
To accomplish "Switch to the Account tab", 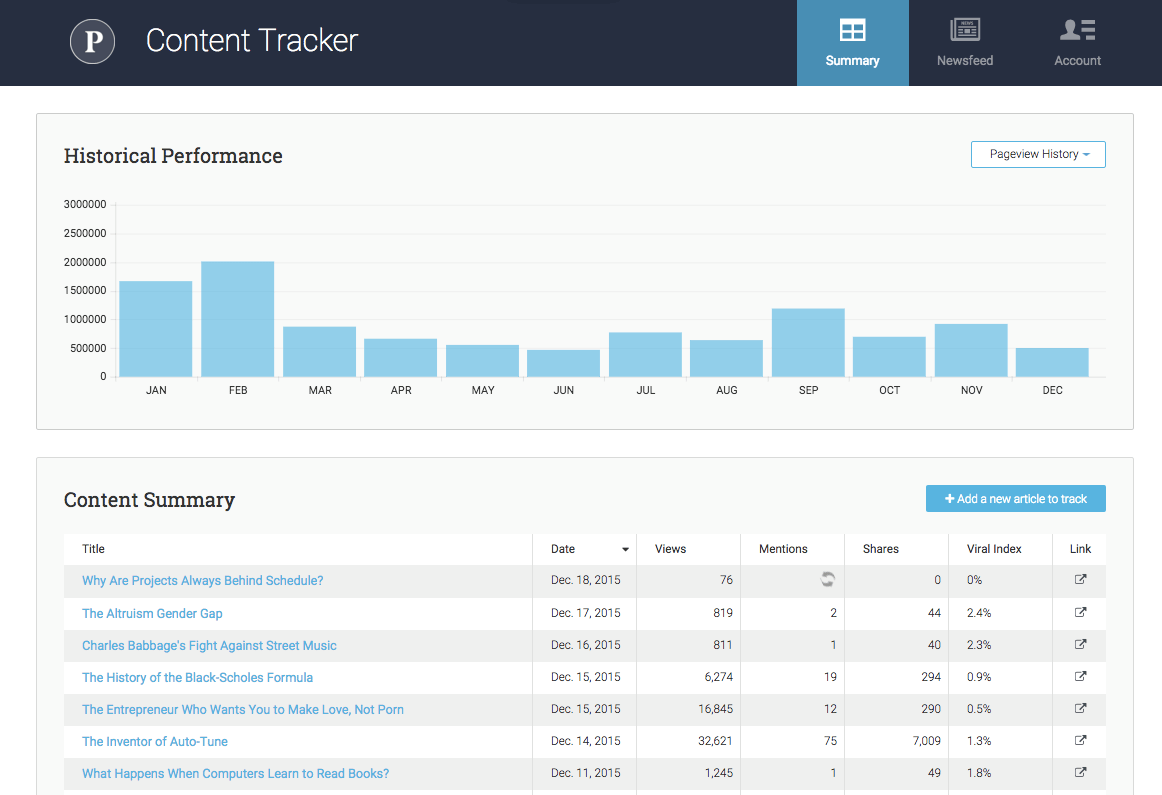I will [1077, 43].
